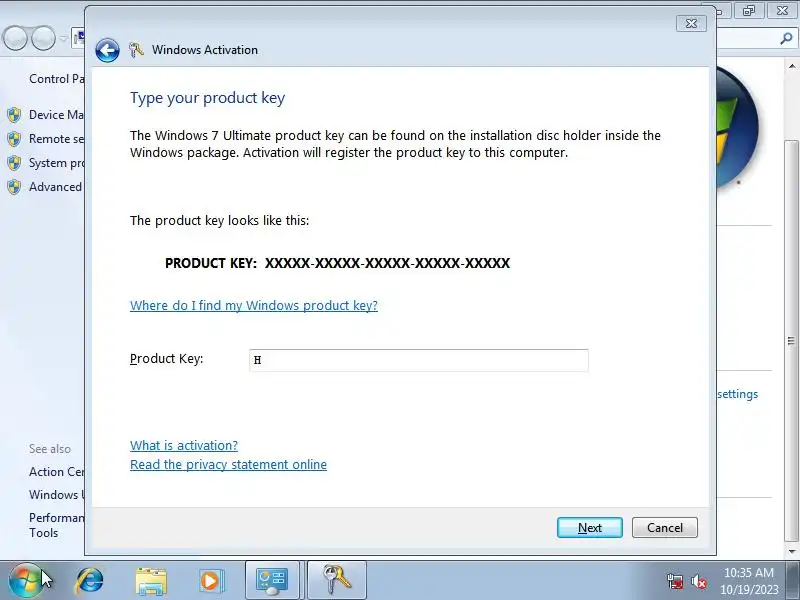Click the Control Panel forward navigation button

(x=43, y=38)
